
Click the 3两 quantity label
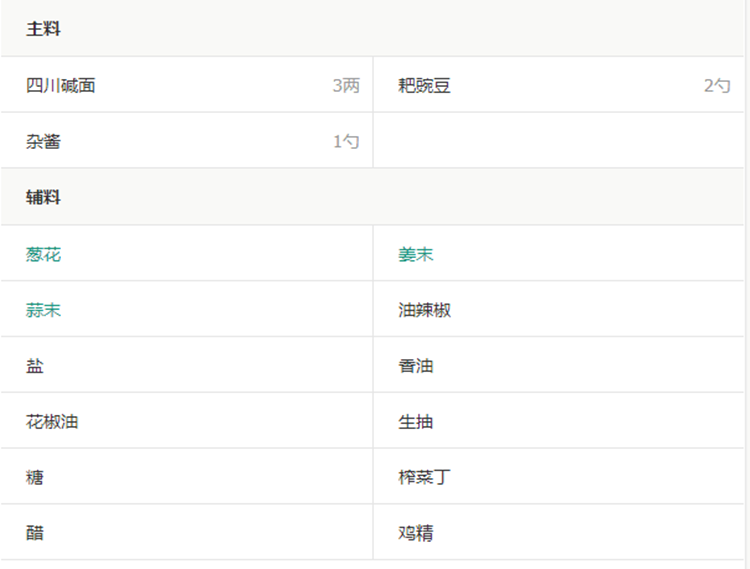[346, 86]
